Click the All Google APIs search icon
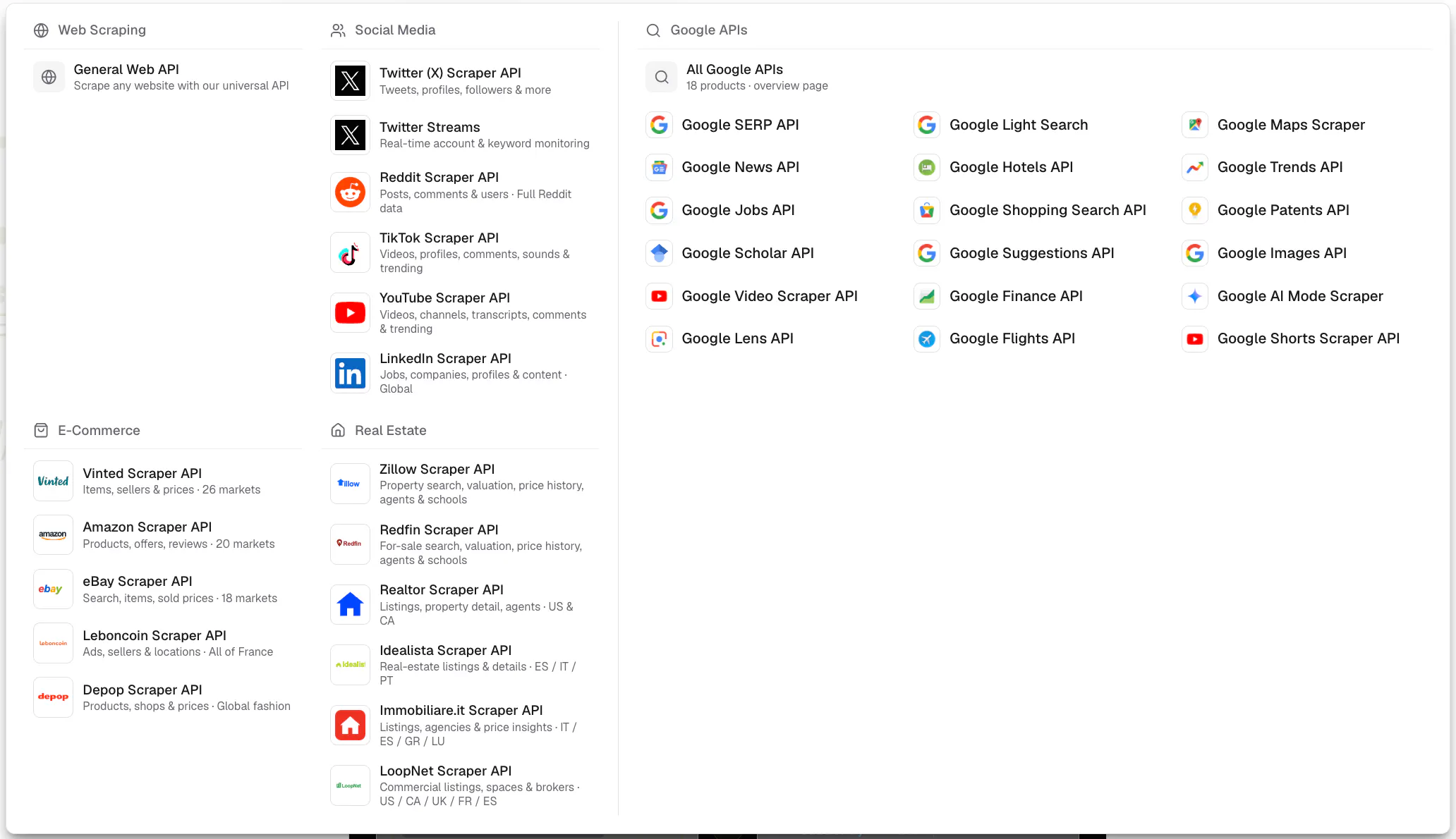 661,77
